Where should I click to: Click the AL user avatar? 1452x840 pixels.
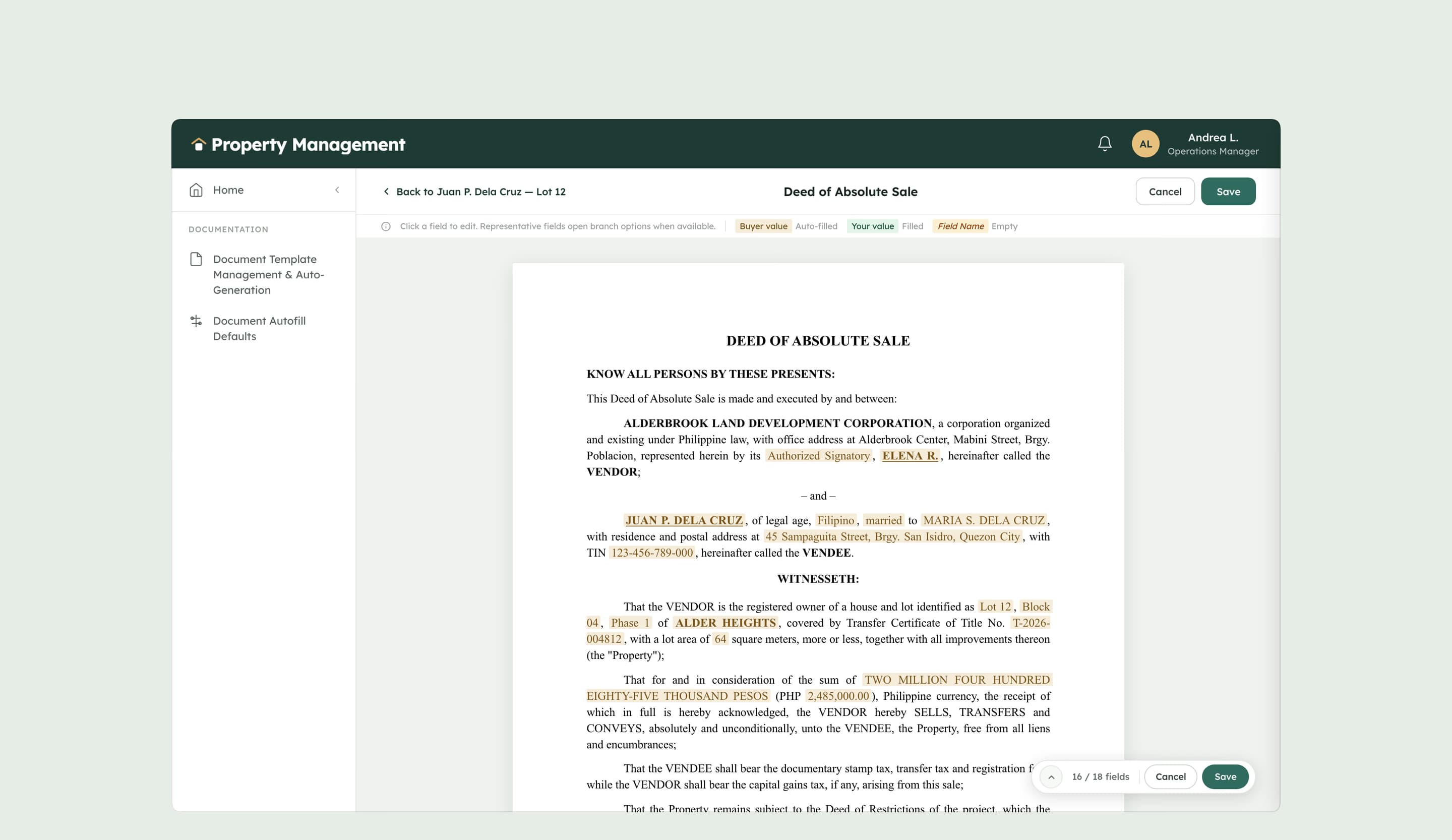[1145, 144]
